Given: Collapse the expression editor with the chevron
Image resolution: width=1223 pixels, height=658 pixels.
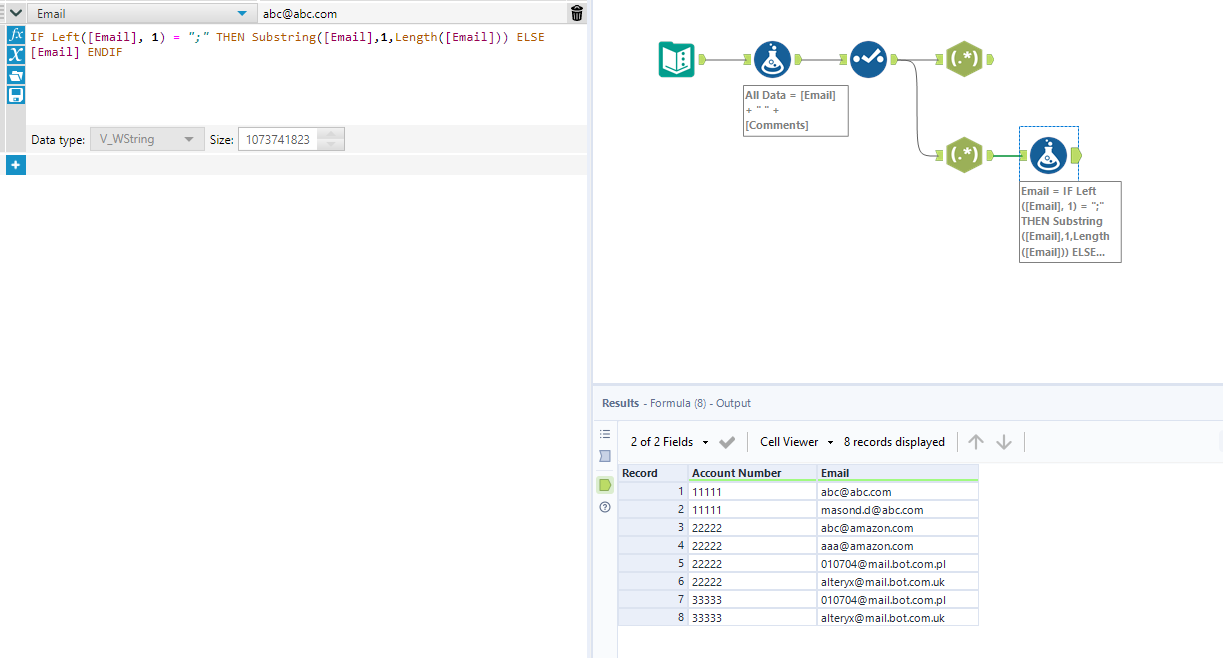Looking at the screenshot, I should coord(14,13).
